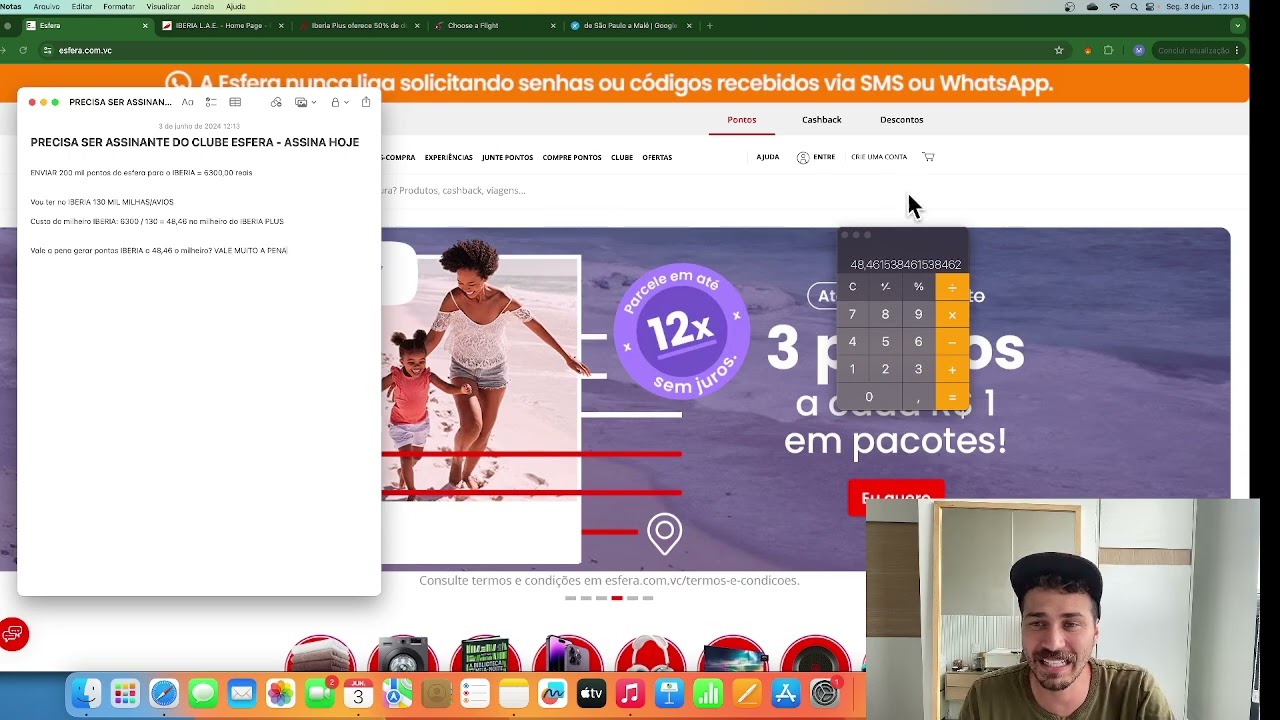Click the calculator result 48,46153846153846
Viewport: 1280px width, 720px height.
click(x=905, y=265)
